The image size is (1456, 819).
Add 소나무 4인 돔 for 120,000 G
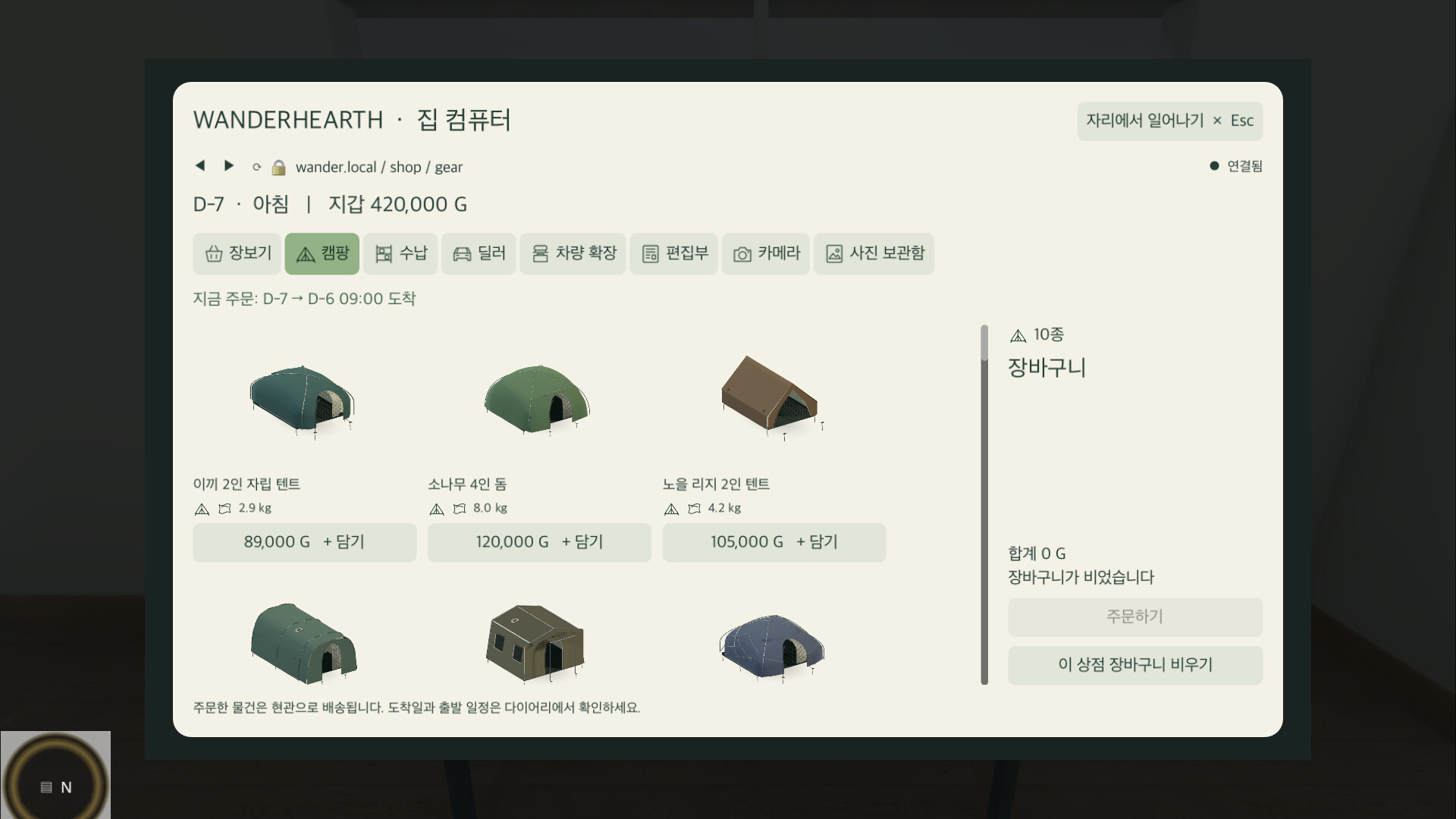tap(539, 542)
